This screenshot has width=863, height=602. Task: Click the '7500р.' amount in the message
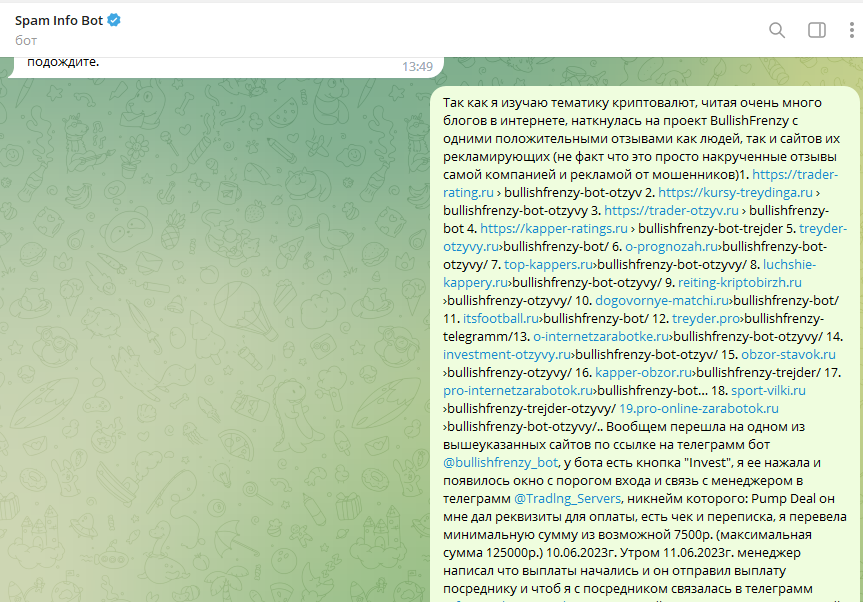(692, 535)
